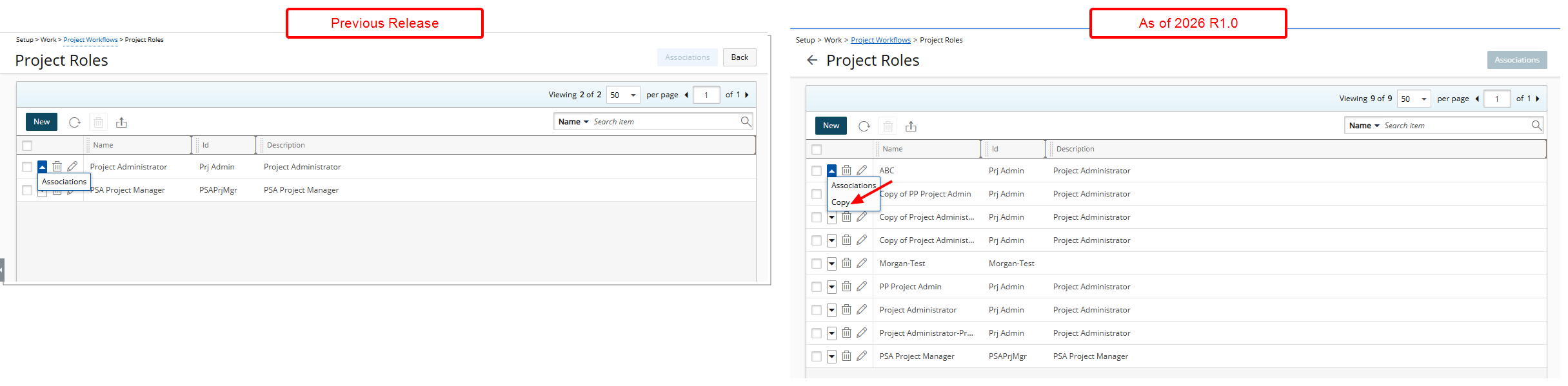Go to next page in the 2026 R1.0 panel
The width and height of the screenshot is (1568, 386).
[x=1538, y=99]
